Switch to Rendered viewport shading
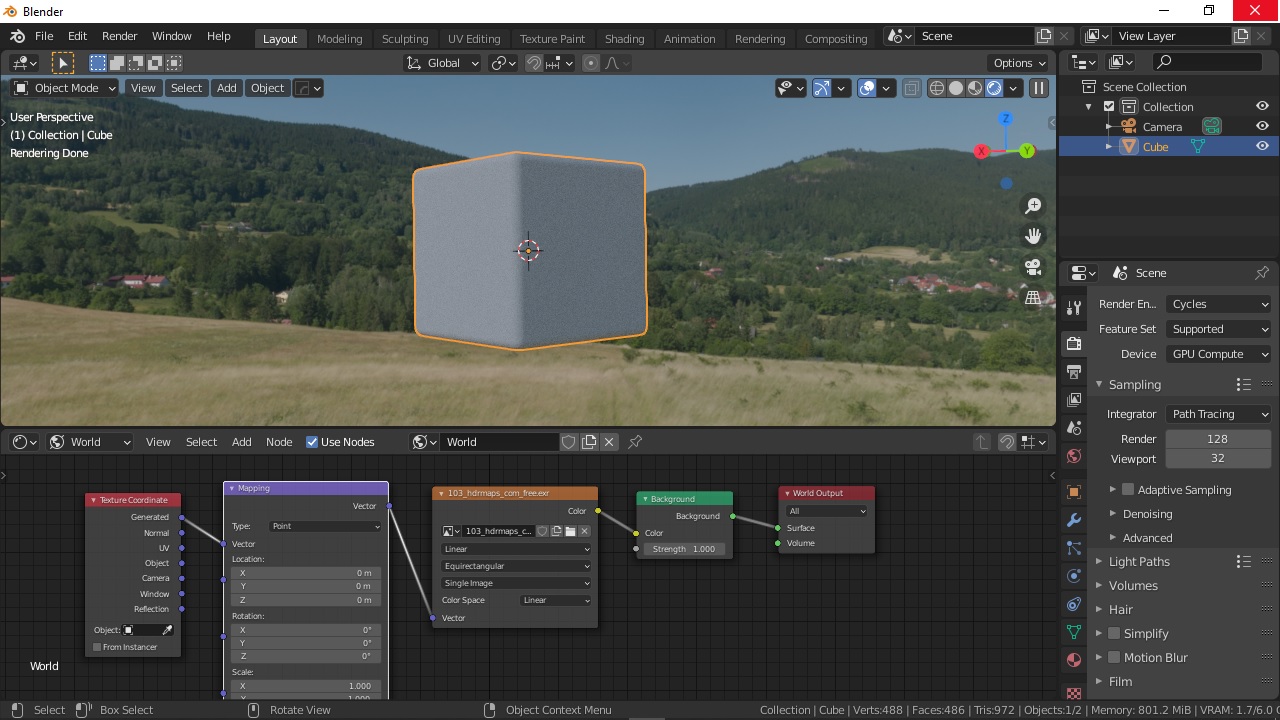This screenshot has width=1280, height=720. 994,88
